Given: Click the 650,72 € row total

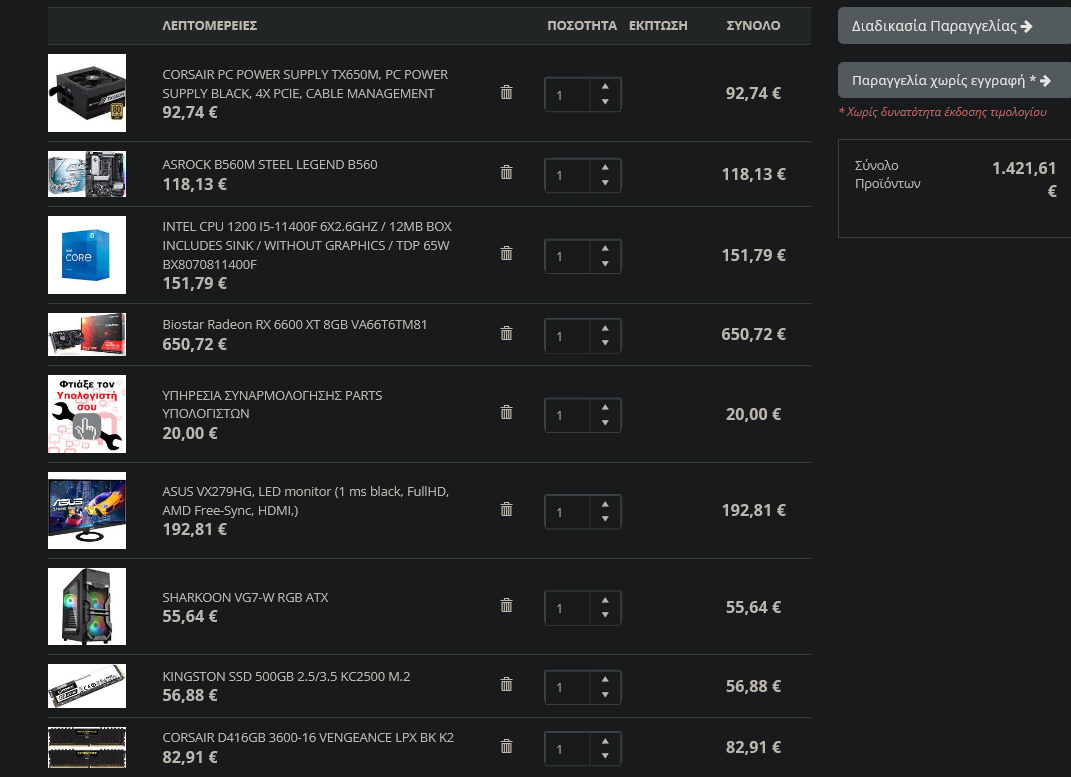Looking at the screenshot, I should (753, 335).
